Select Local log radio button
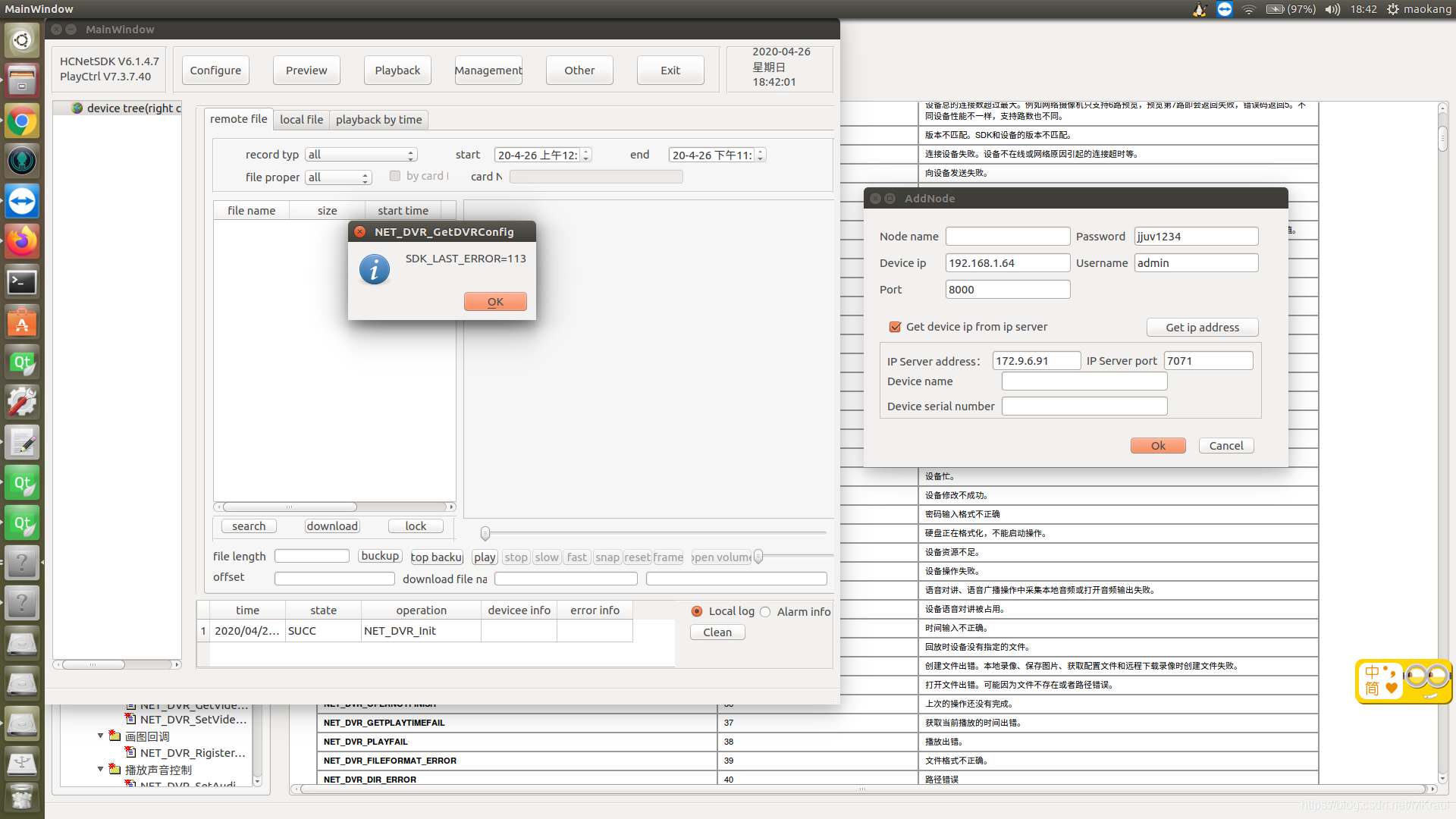 [x=698, y=611]
